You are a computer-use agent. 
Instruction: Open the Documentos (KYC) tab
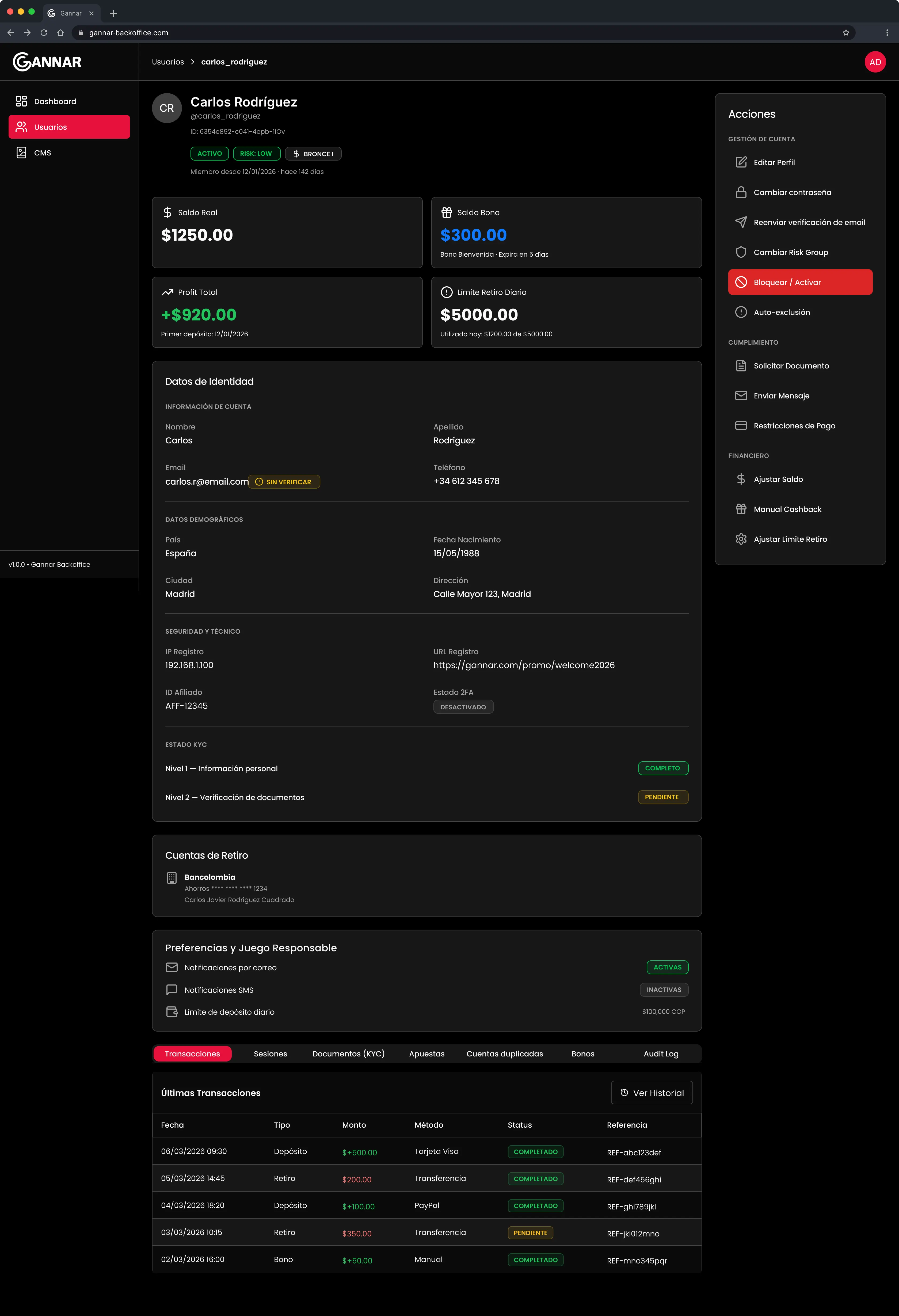pos(348,1054)
